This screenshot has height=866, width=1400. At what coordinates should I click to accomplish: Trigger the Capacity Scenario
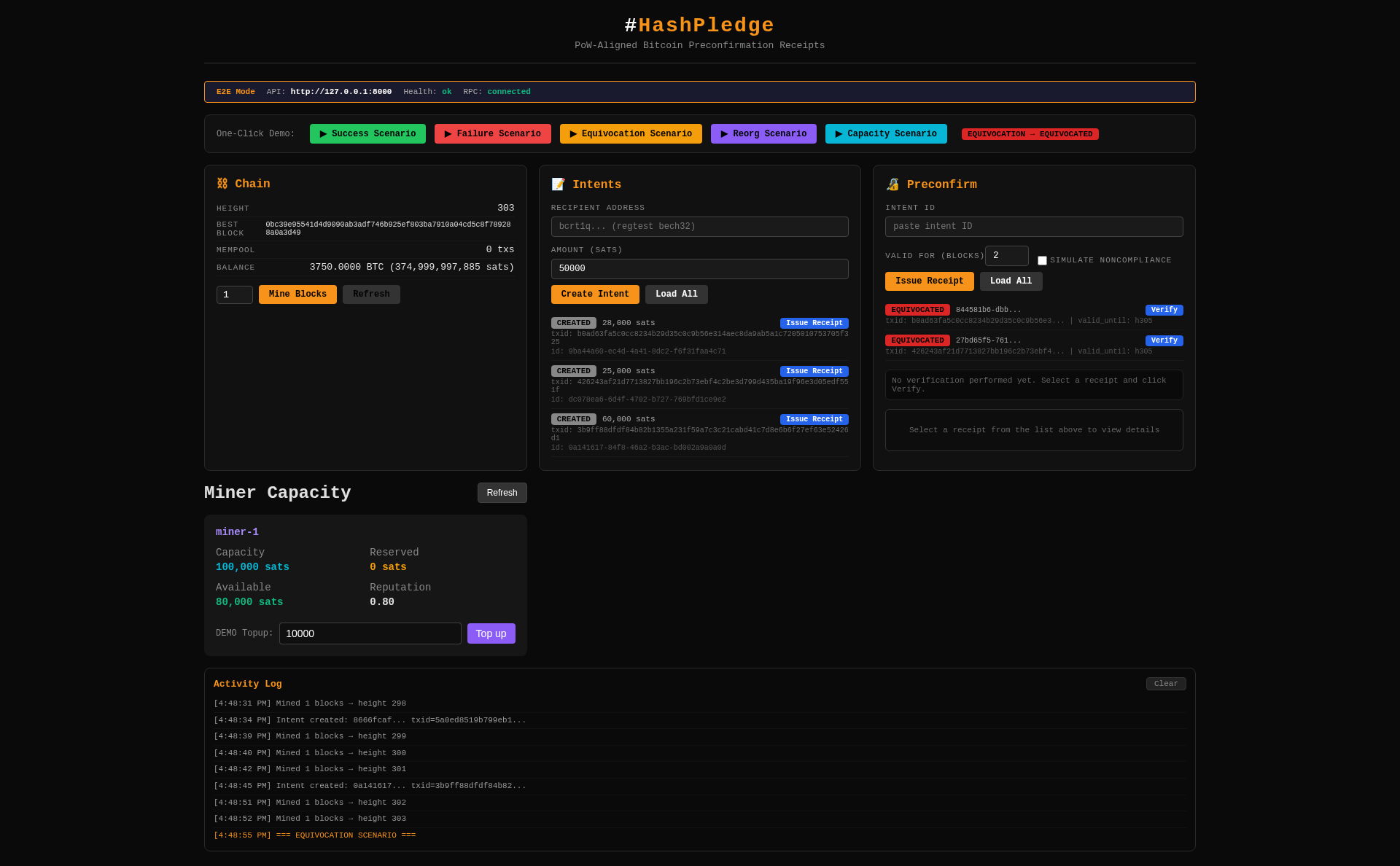pyautogui.click(x=886, y=134)
